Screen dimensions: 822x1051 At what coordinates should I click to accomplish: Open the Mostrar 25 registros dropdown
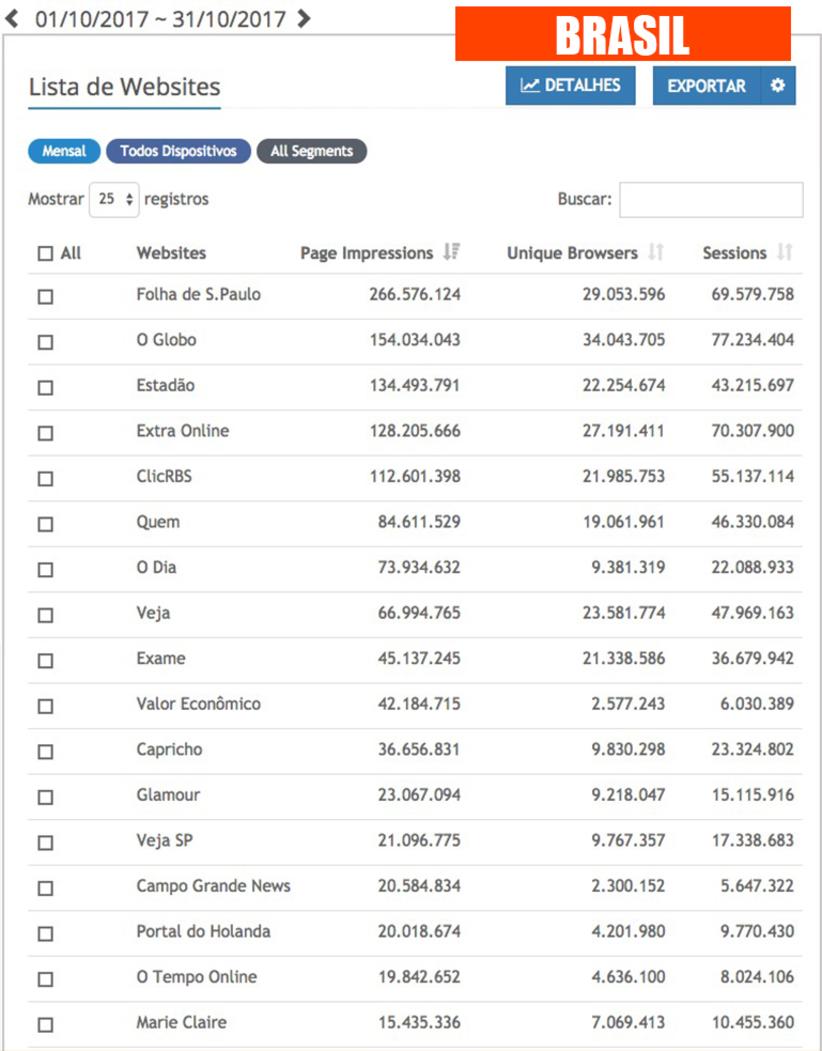(x=116, y=199)
